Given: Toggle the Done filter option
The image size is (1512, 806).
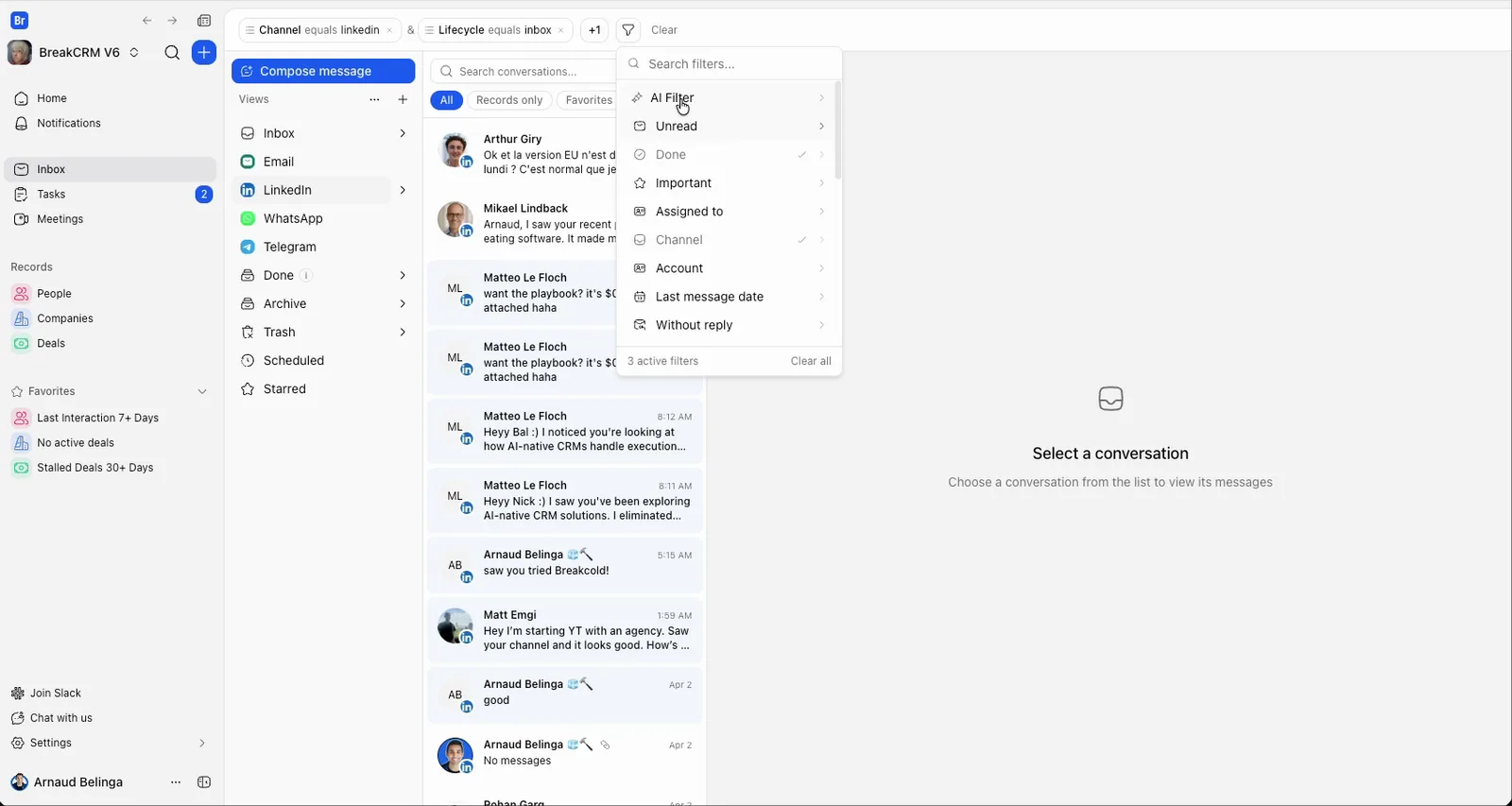Looking at the screenshot, I should pyautogui.click(x=728, y=155).
